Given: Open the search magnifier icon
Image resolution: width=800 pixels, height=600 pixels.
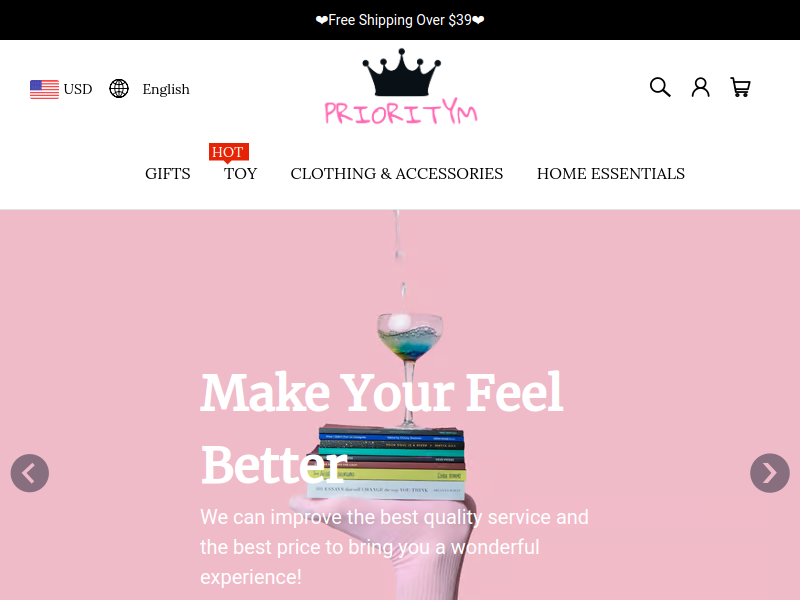Looking at the screenshot, I should click(660, 87).
